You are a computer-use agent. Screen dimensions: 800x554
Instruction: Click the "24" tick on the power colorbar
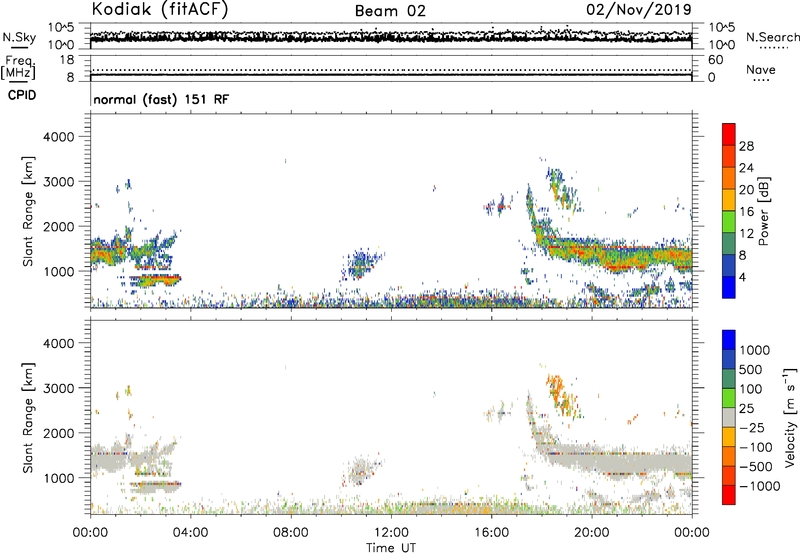click(746, 168)
